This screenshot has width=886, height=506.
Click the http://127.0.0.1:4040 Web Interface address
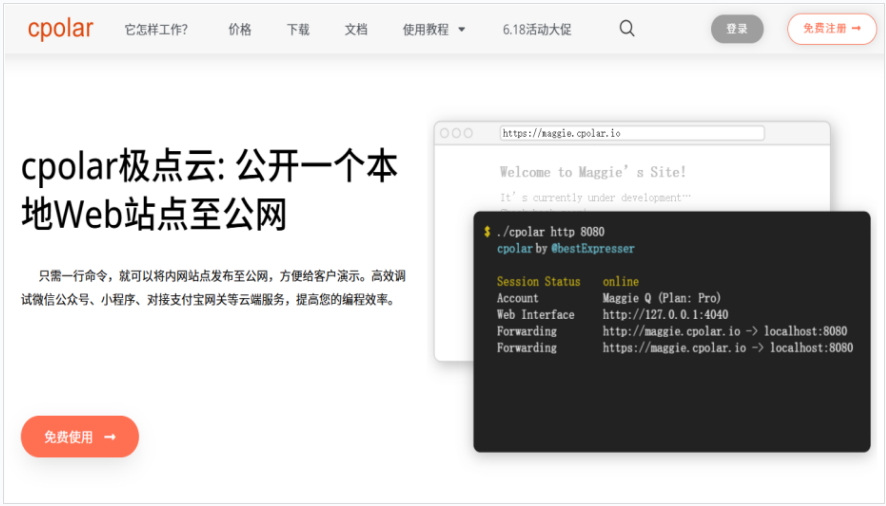click(x=665, y=315)
